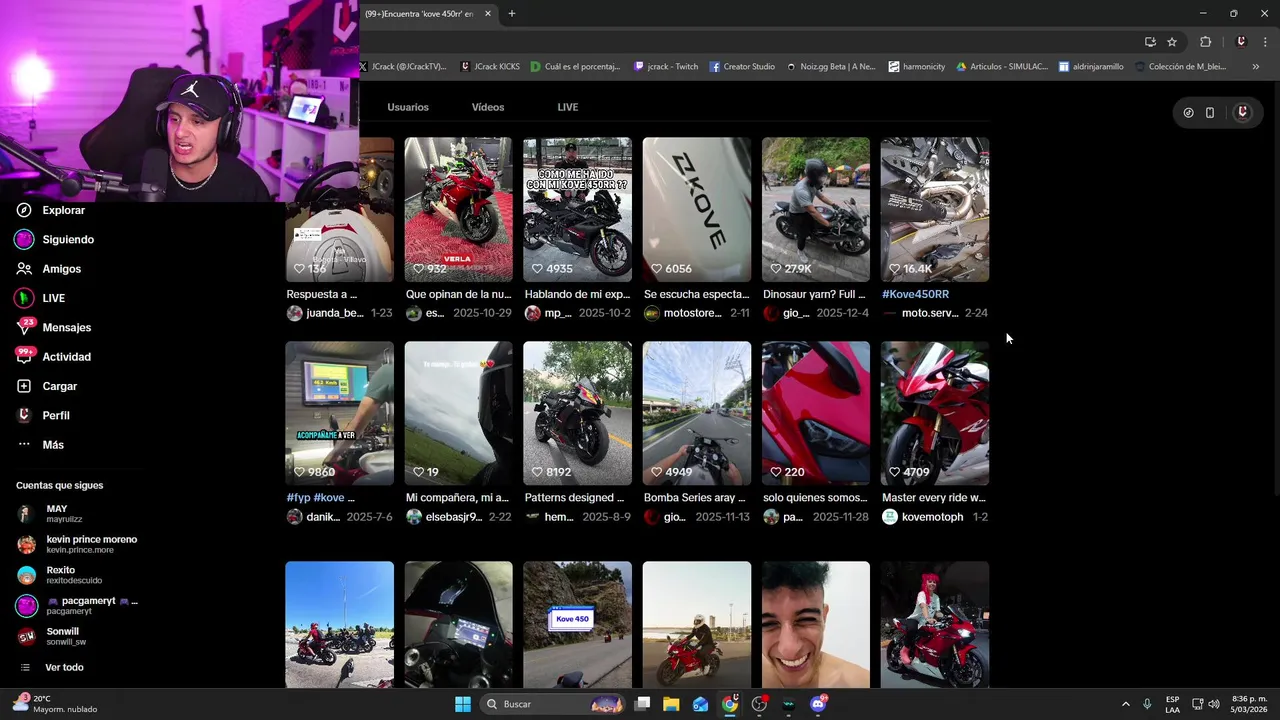The width and height of the screenshot is (1280, 720).
Task: Open the riding POV video with 4949 likes
Action: pos(696,413)
